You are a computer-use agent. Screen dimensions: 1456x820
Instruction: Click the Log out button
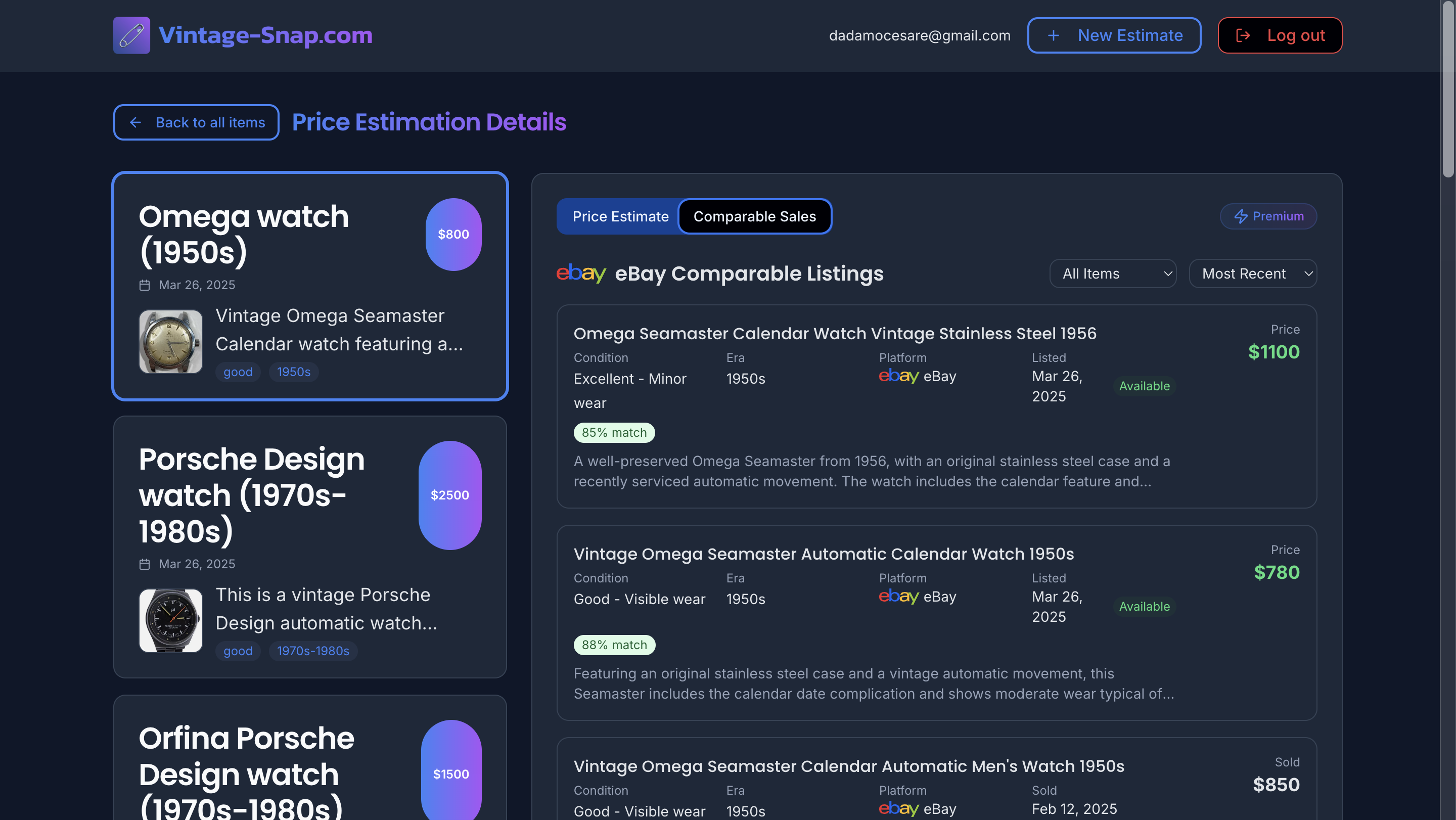1279,35
